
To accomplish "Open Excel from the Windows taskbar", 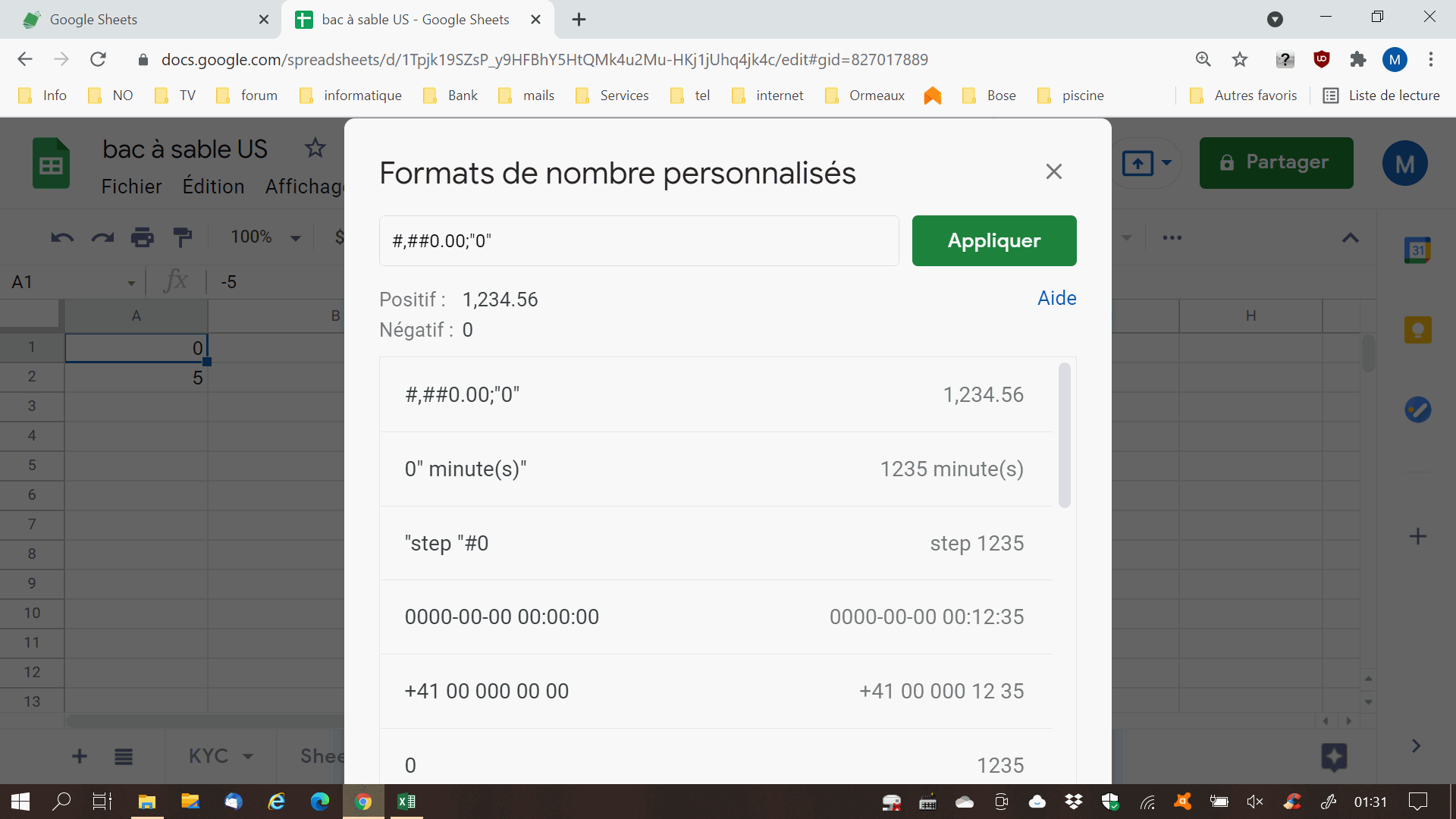I will [x=406, y=802].
